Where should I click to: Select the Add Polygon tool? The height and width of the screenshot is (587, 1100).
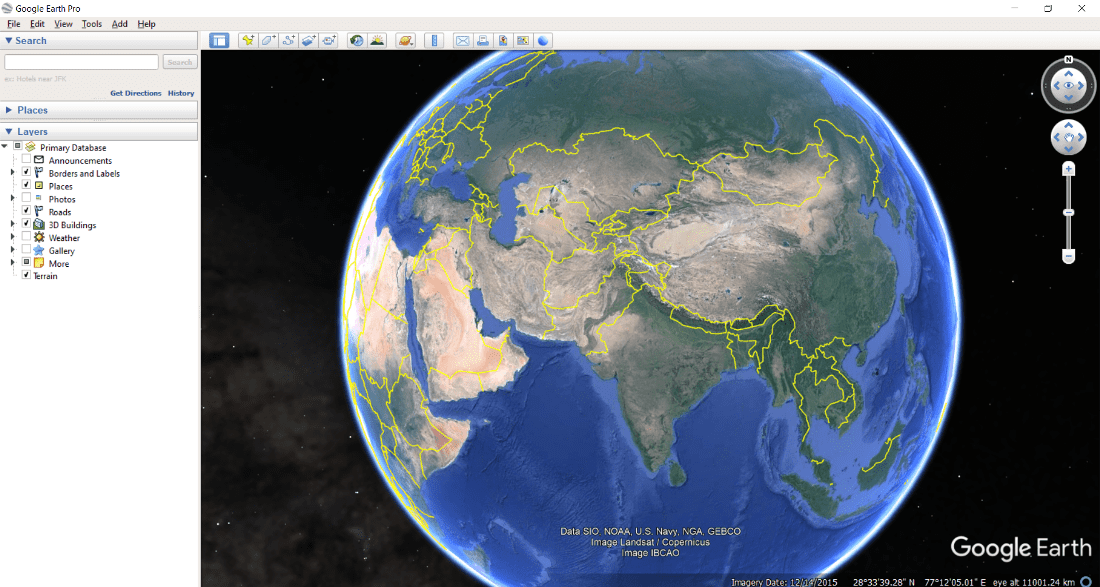[268, 41]
